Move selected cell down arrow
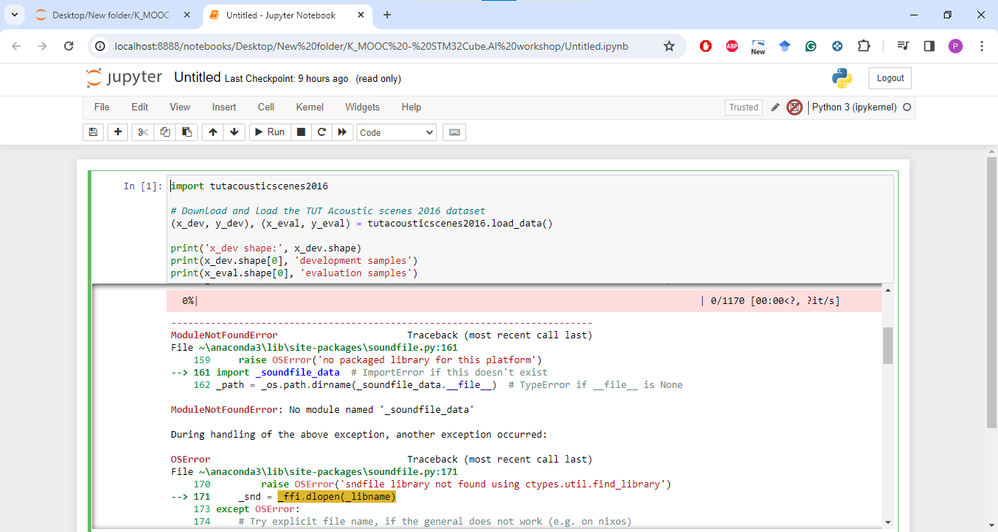The height and width of the screenshot is (532, 998). click(234, 132)
